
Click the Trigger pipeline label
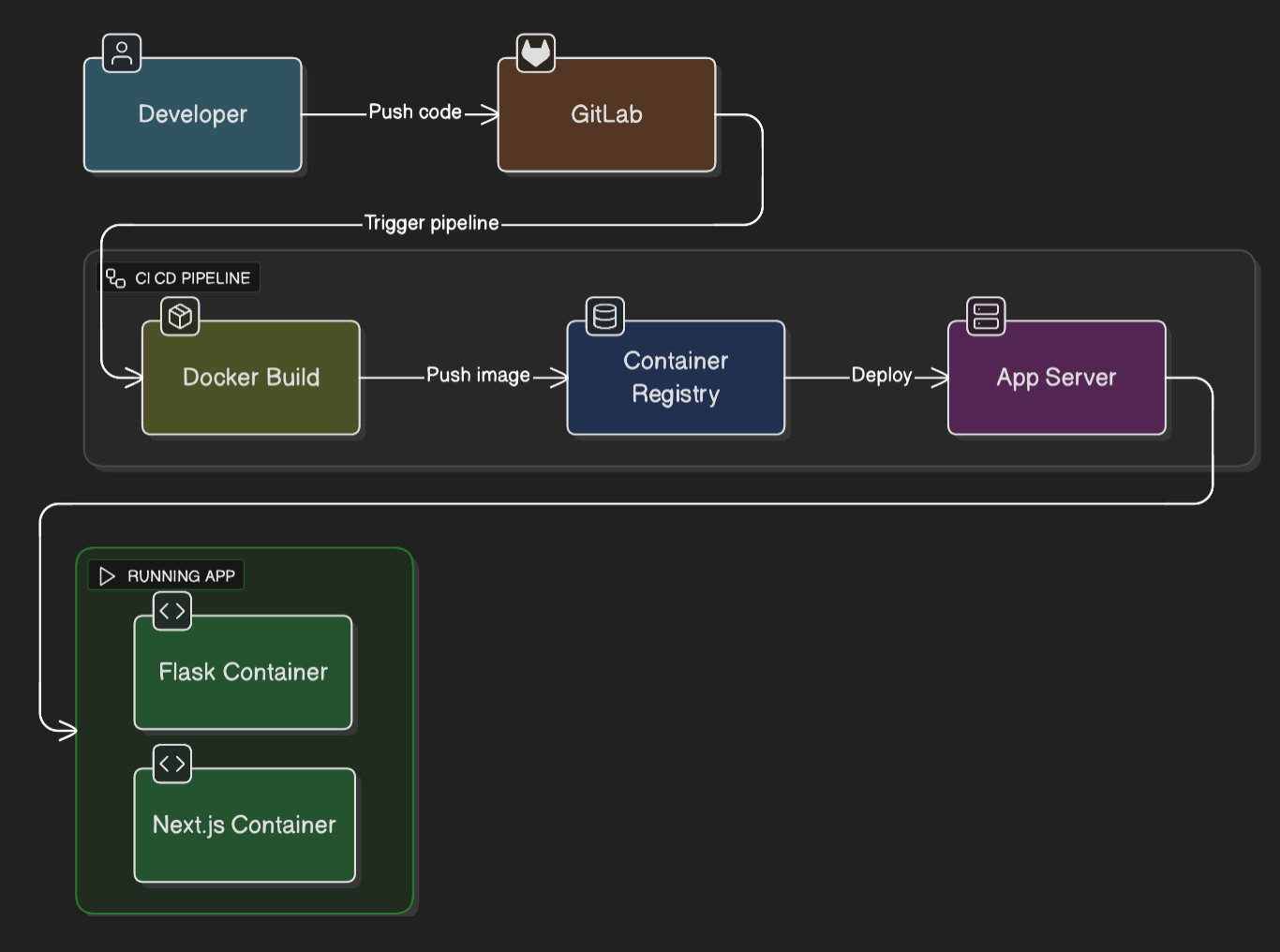click(432, 223)
